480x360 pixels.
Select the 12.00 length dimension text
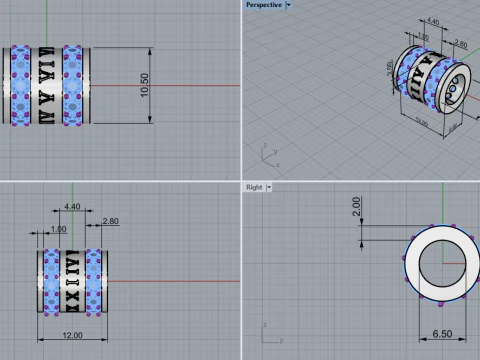coord(72,335)
